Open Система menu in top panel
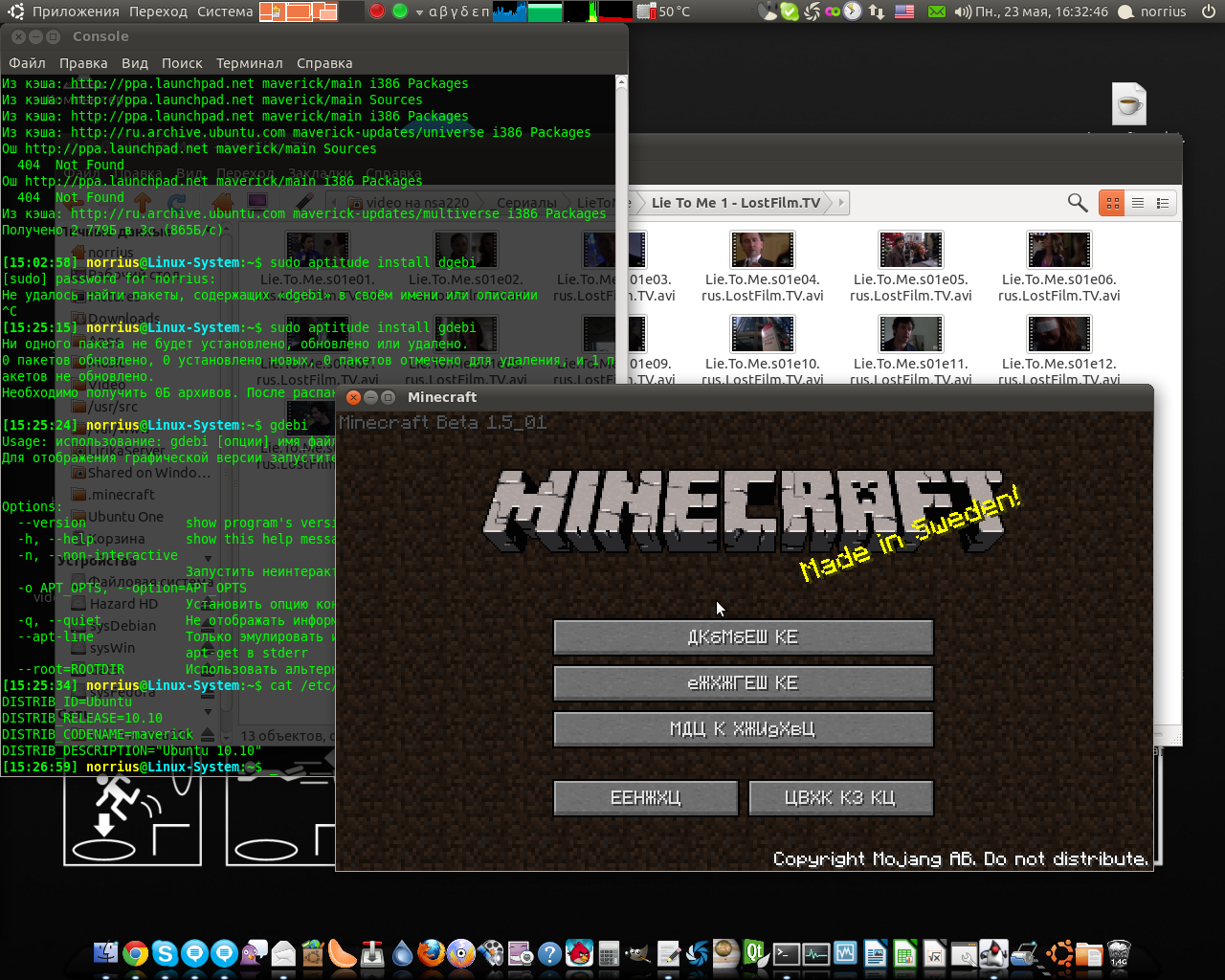1225x980 pixels. (x=226, y=11)
